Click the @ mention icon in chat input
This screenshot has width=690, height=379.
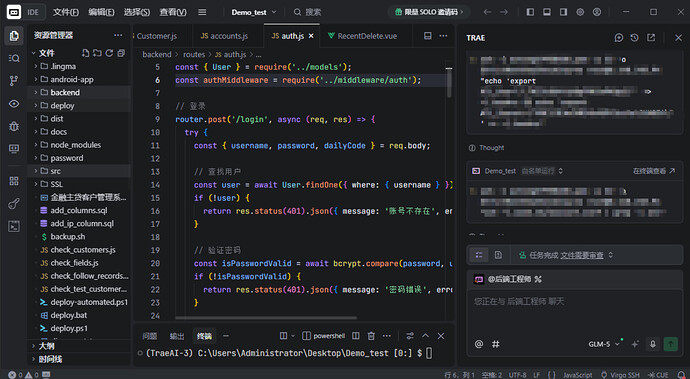[479, 344]
